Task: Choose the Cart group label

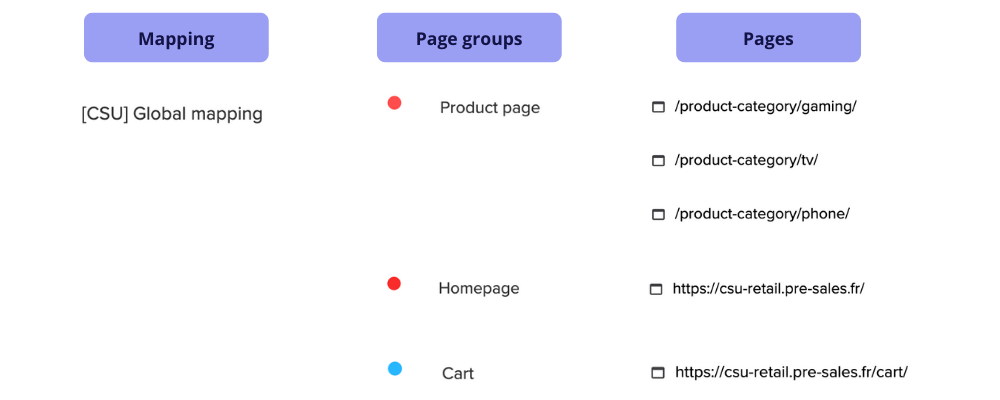Action: [458, 373]
